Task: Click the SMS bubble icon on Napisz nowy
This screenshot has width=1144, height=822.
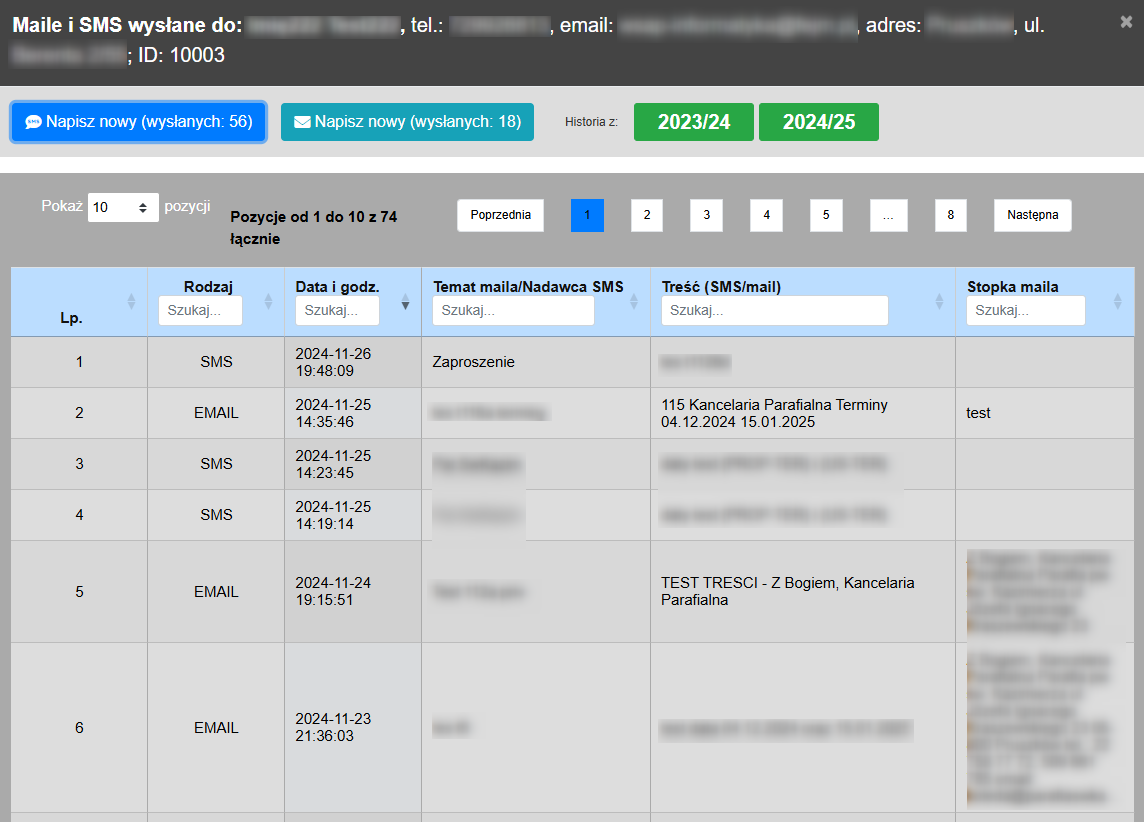Action: [33, 122]
